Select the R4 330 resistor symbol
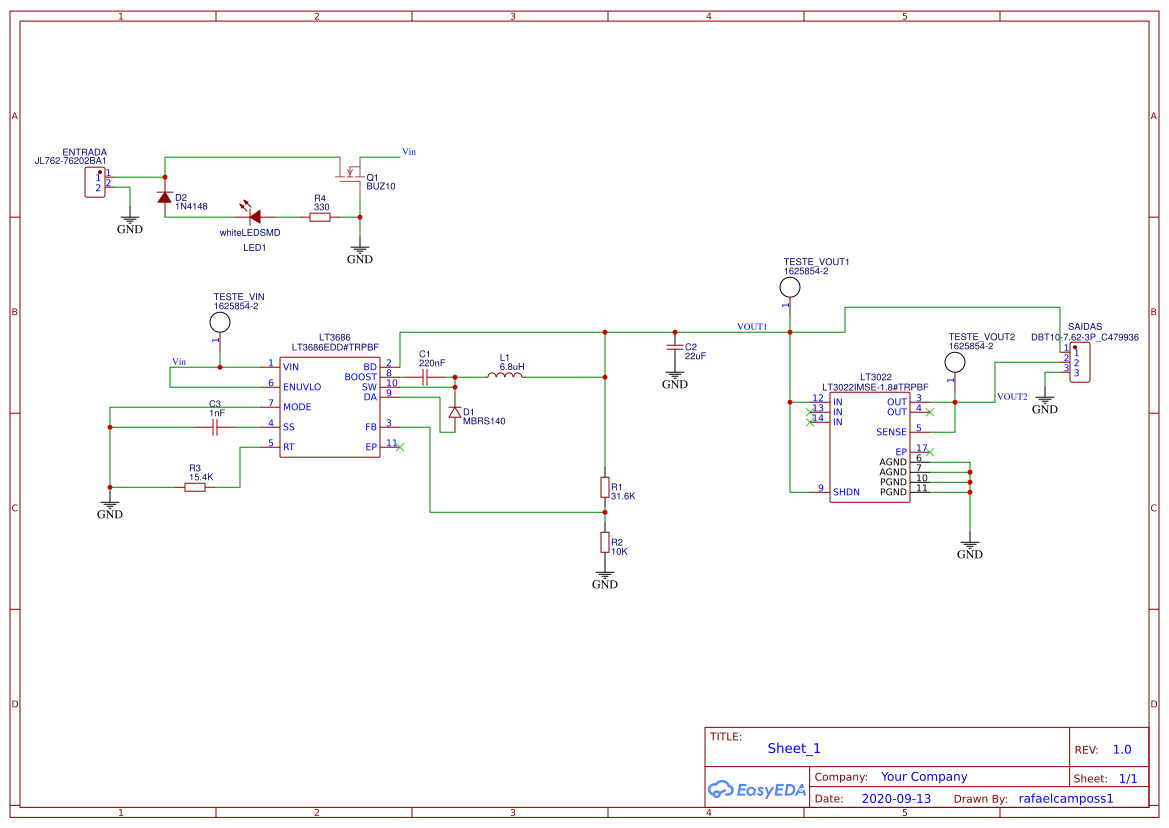This screenshot has width=1169, height=828. 320,216
